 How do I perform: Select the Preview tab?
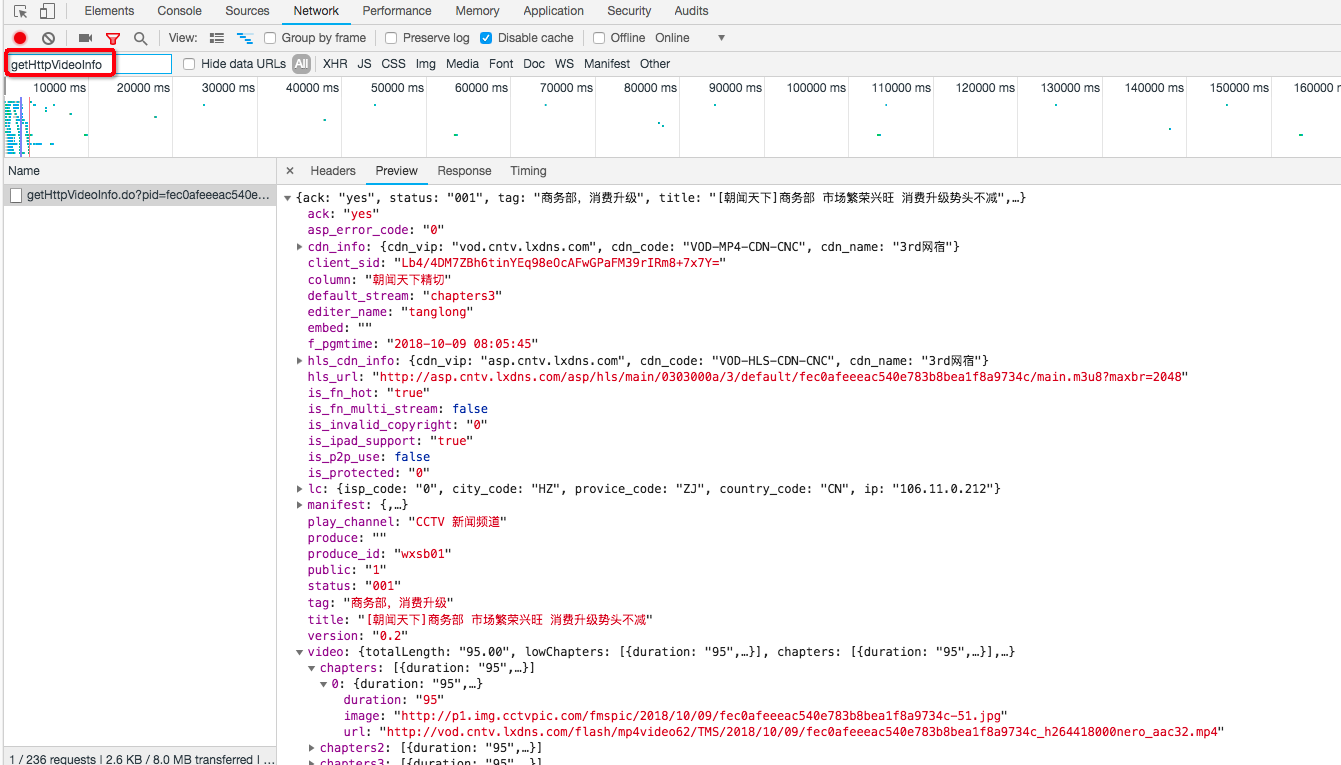click(397, 171)
